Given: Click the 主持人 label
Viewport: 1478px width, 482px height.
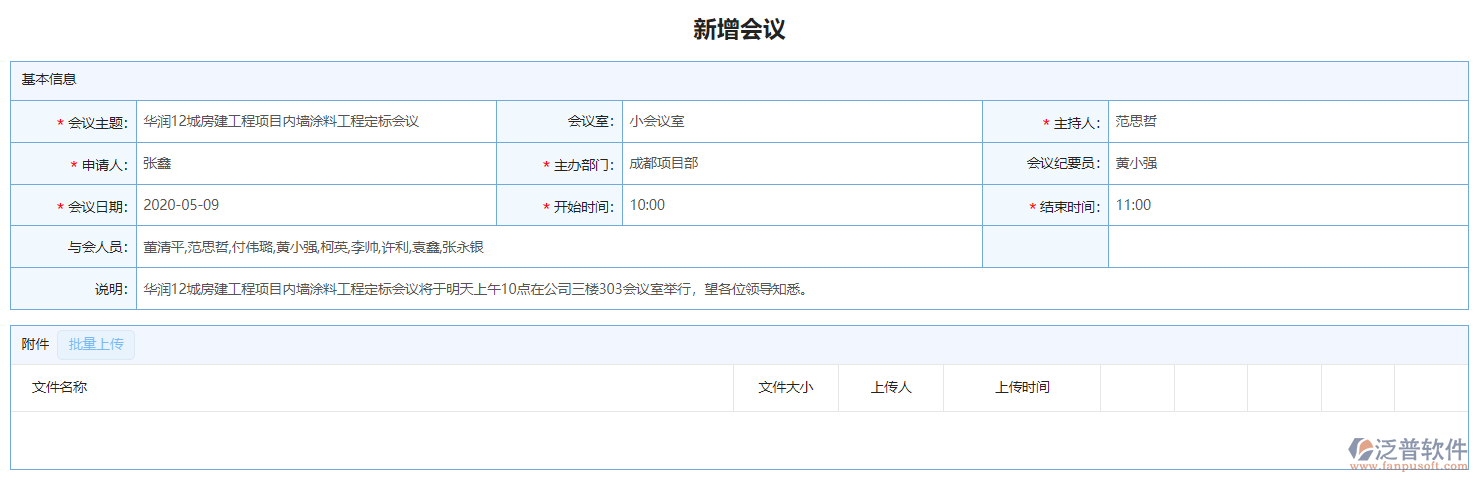Looking at the screenshot, I should (1077, 123).
